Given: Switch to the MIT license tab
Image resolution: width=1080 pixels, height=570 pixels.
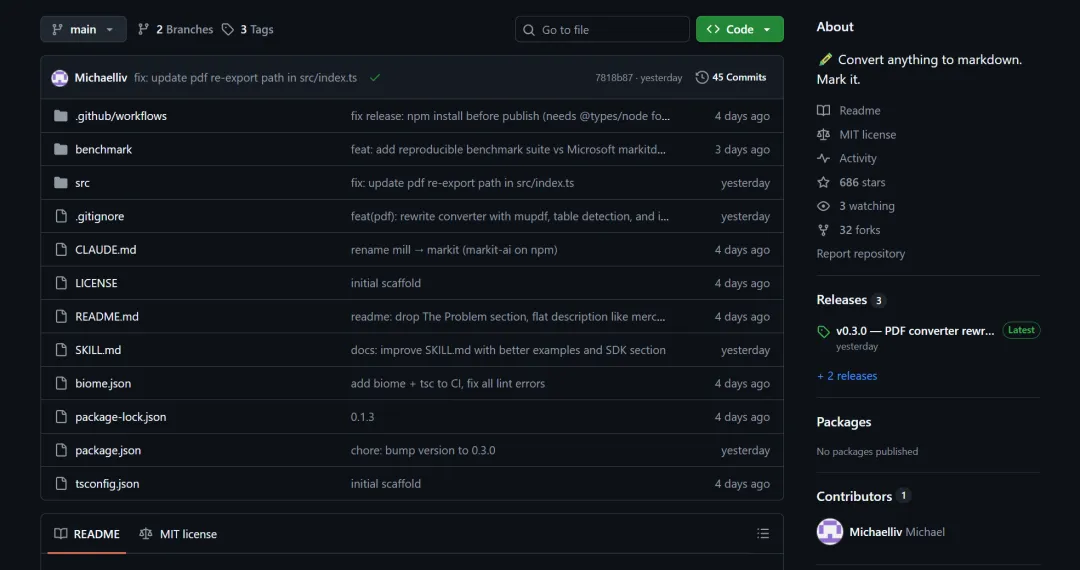Looking at the screenshot, I should pyautogui.click(x=178, y=534).
